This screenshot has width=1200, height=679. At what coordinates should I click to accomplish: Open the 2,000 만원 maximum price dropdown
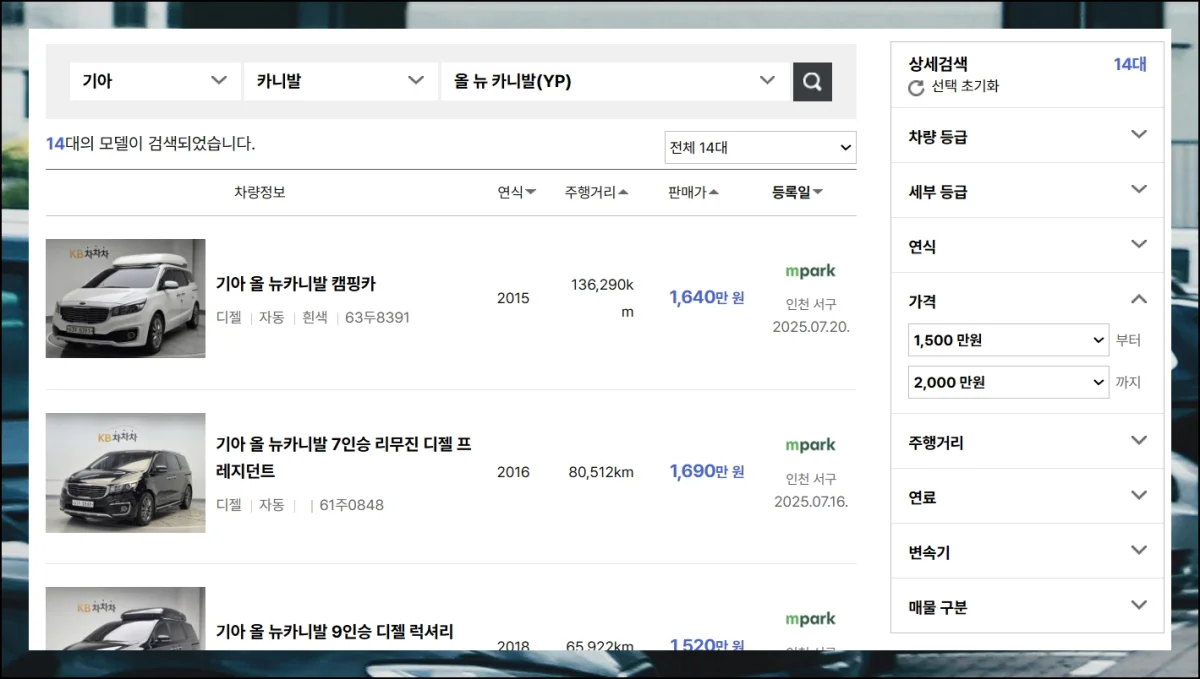pyautogui.click(x=1008, y=382)
